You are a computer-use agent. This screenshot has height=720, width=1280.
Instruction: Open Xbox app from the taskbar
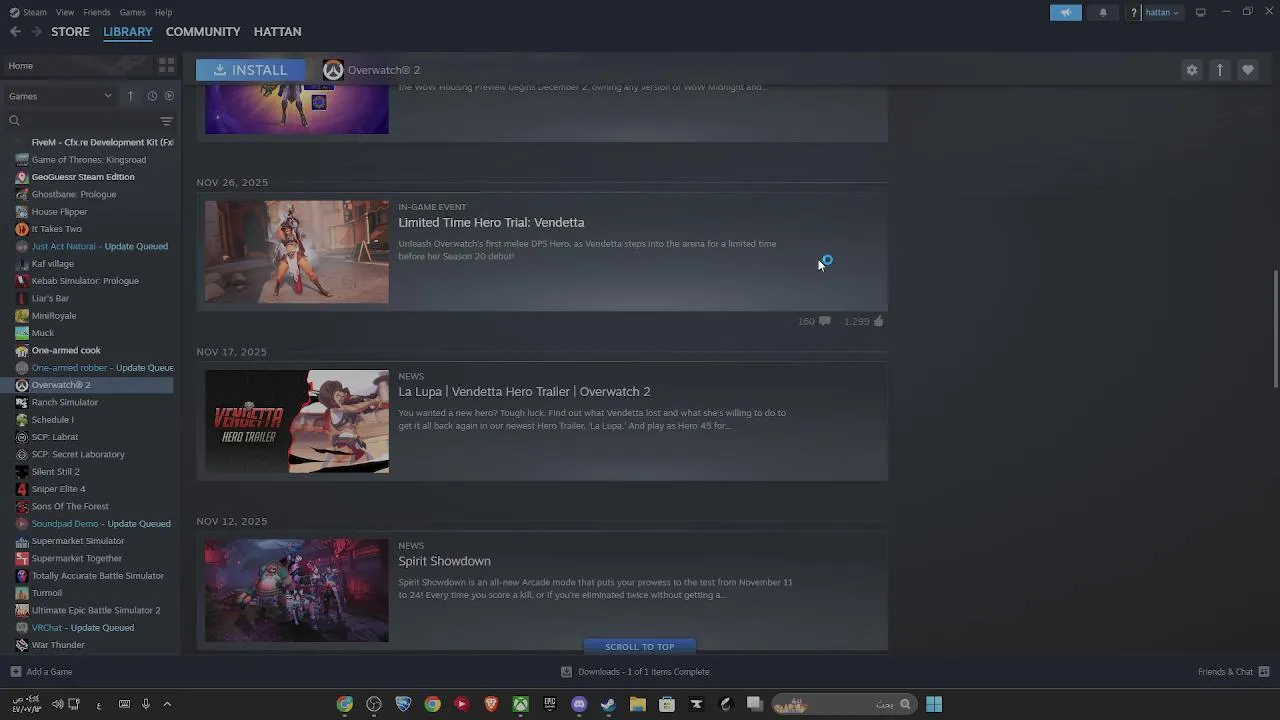coord(521,705)
